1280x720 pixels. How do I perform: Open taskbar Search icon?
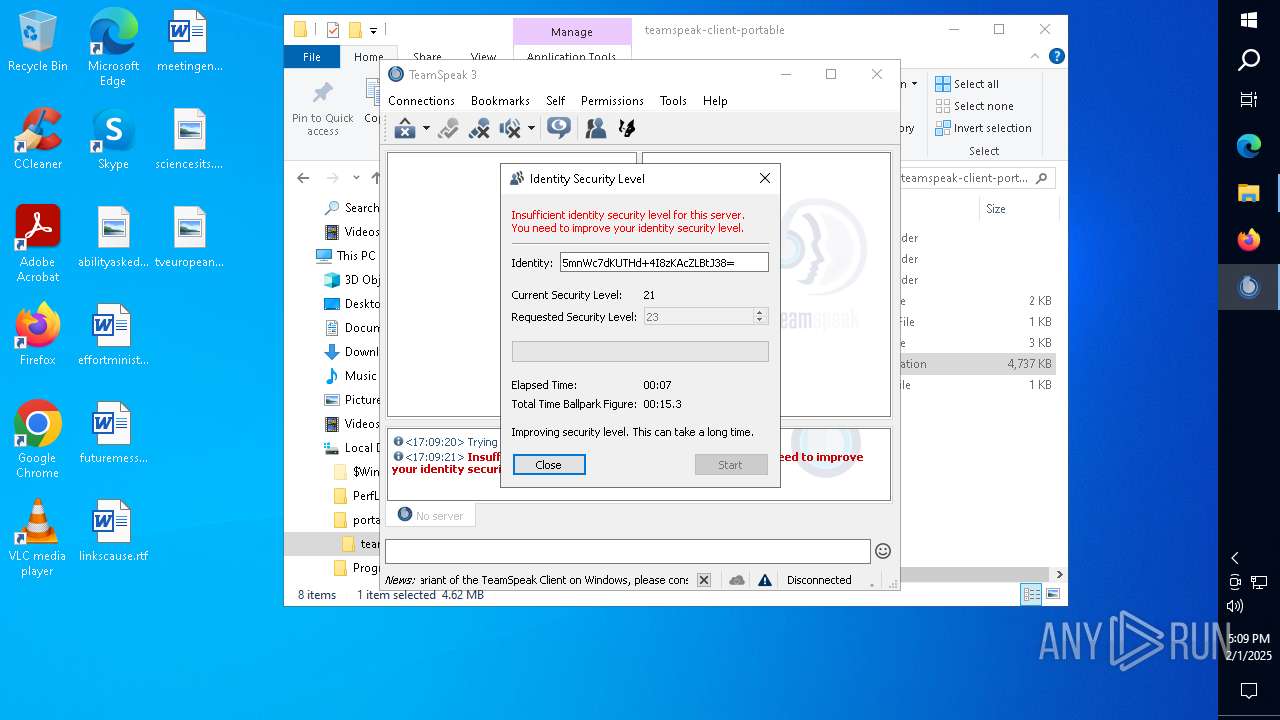[1249, 60]
